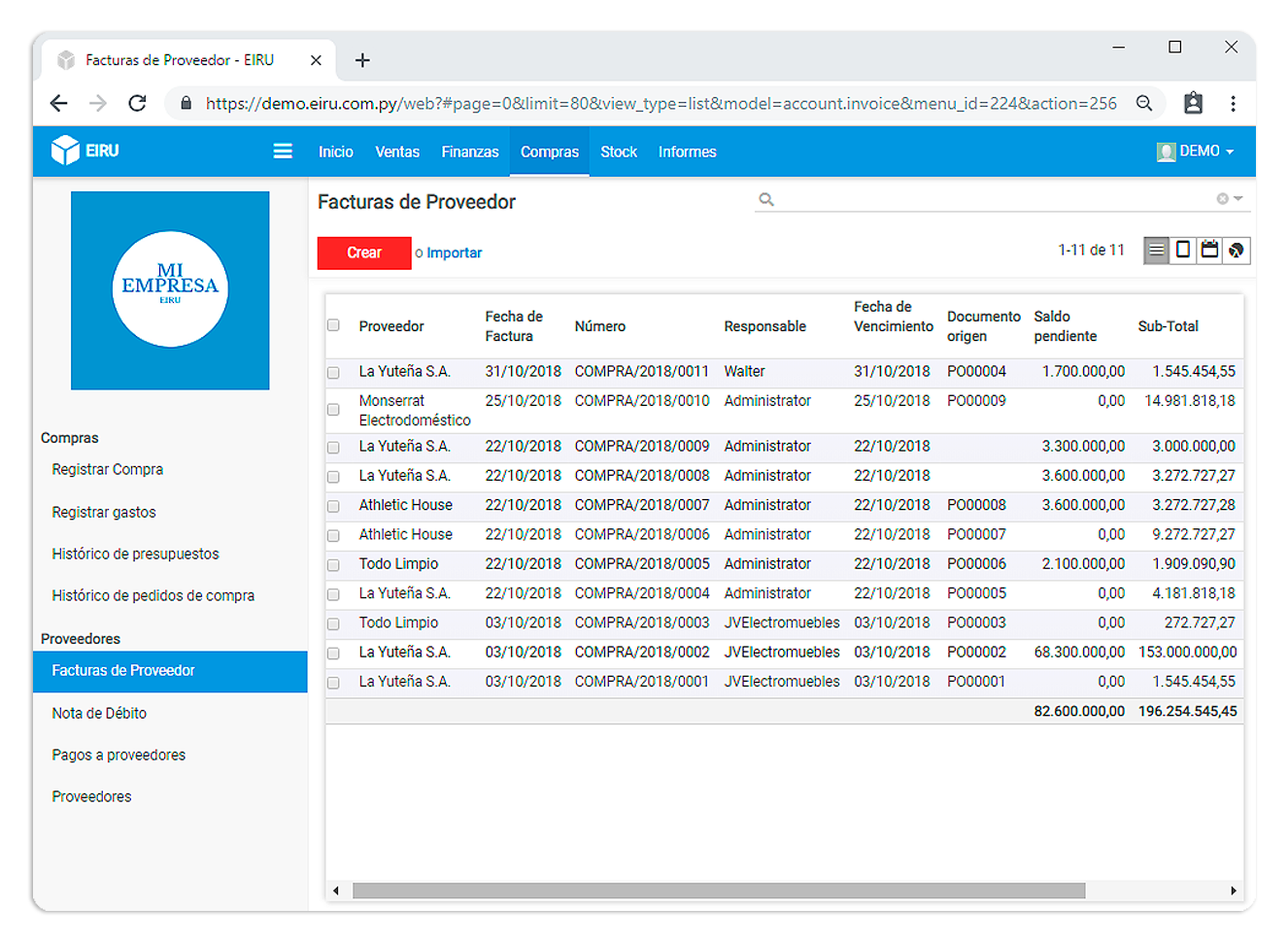
Task: Select all invoices header checkbox
Action: click(x=334, y=325)
